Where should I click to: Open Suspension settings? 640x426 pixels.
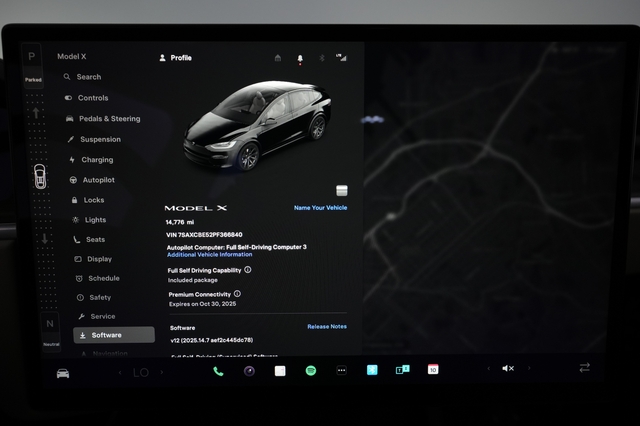(94, 139)
